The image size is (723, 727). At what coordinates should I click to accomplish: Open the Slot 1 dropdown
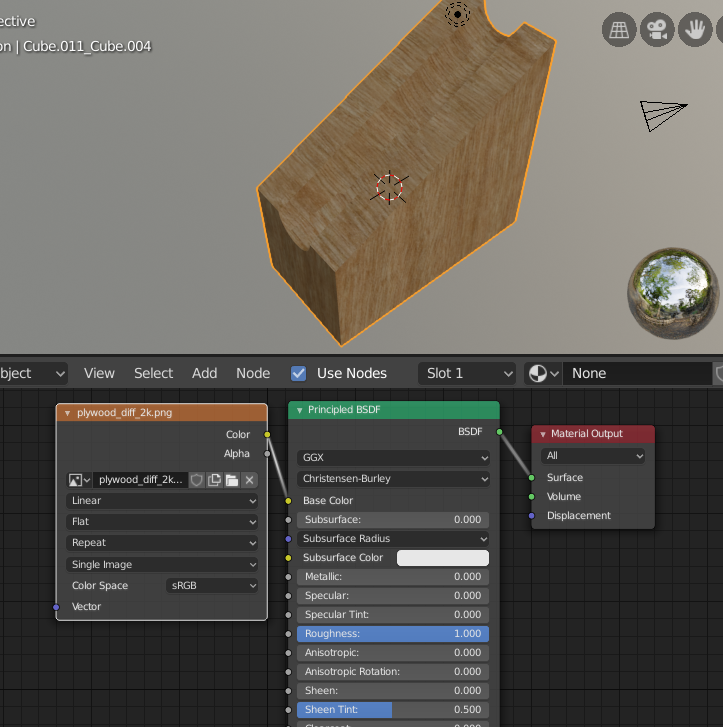467,373
